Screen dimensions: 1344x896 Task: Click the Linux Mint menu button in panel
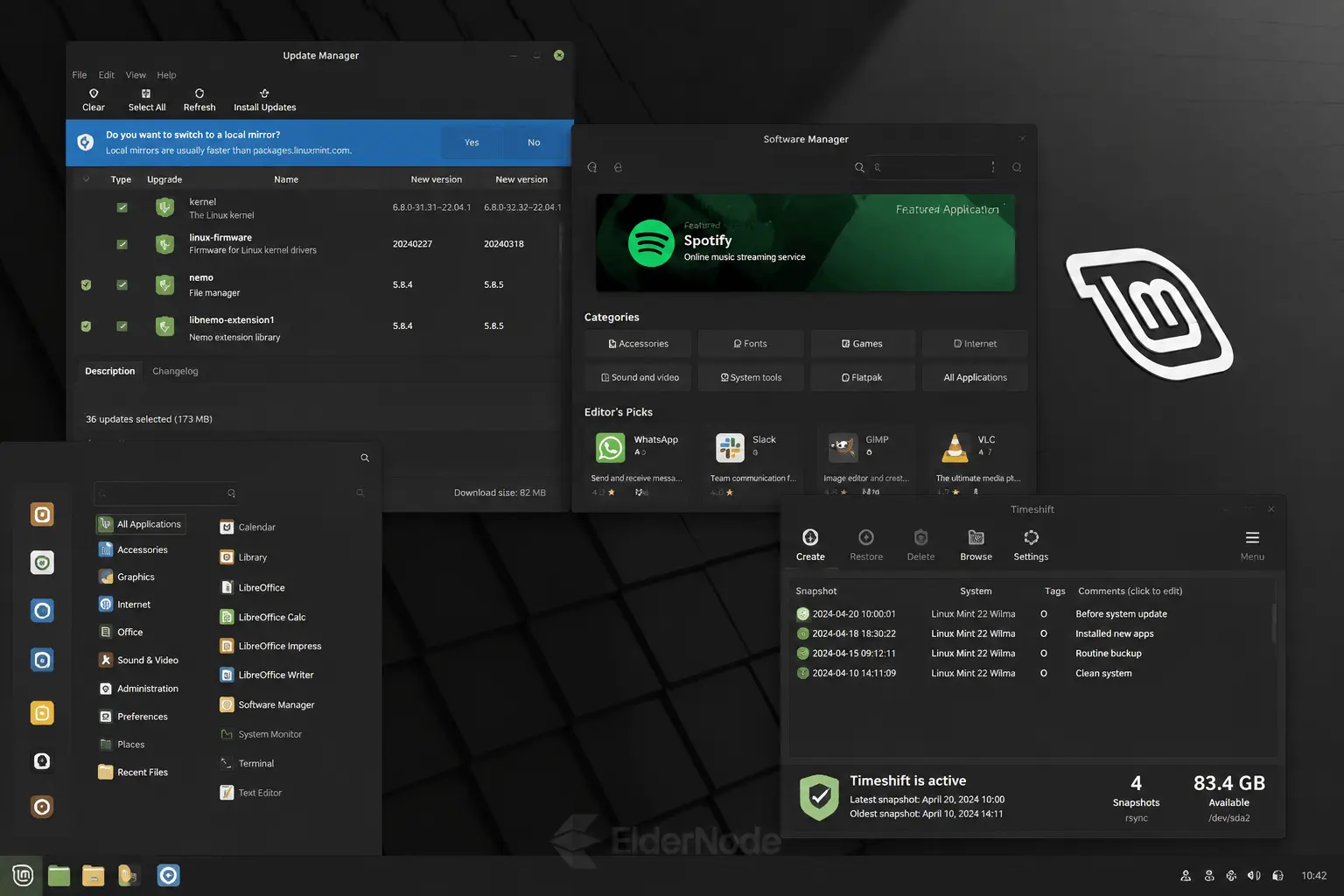click(22, 875)
